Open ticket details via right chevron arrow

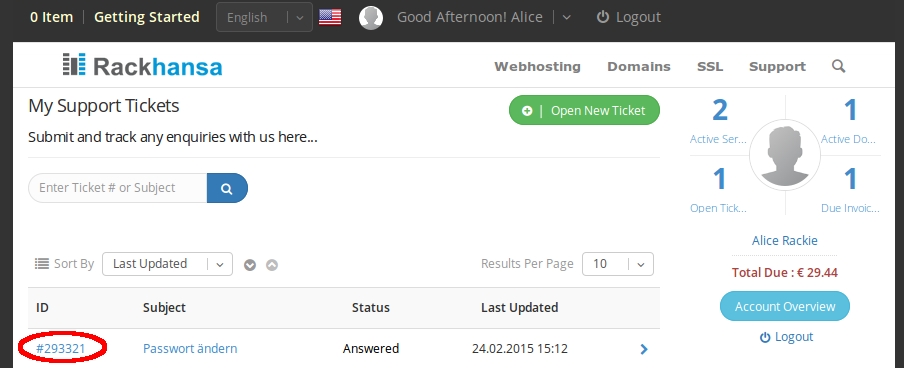[x=644, y=349]
